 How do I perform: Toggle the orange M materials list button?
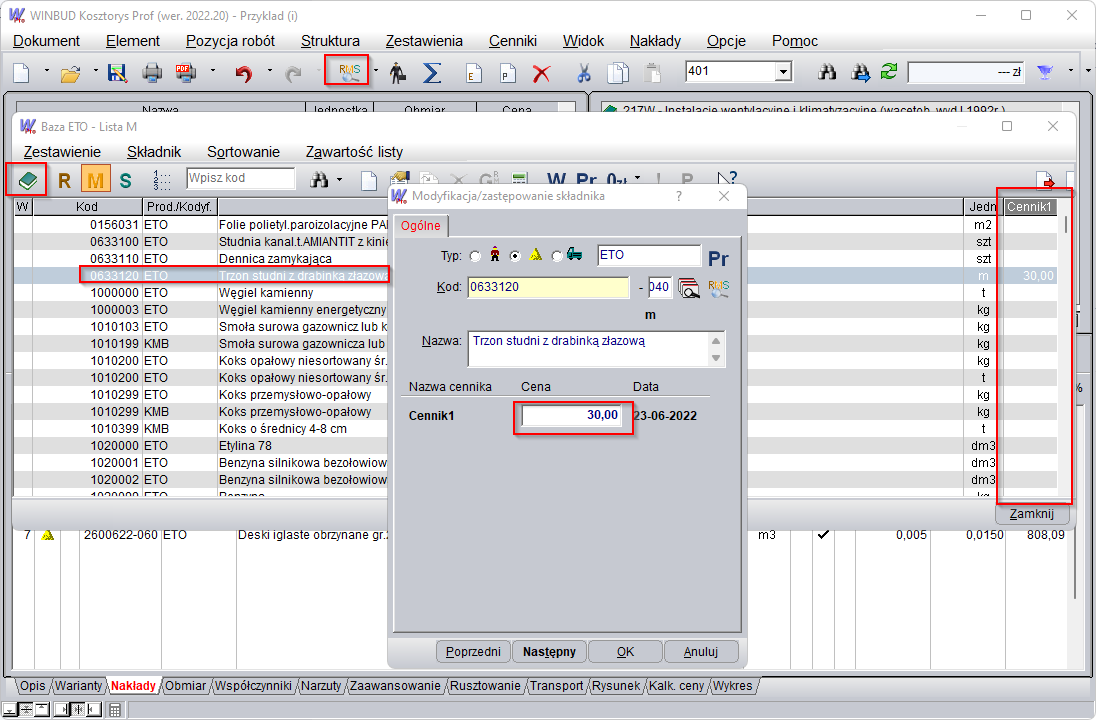point(95,180)
